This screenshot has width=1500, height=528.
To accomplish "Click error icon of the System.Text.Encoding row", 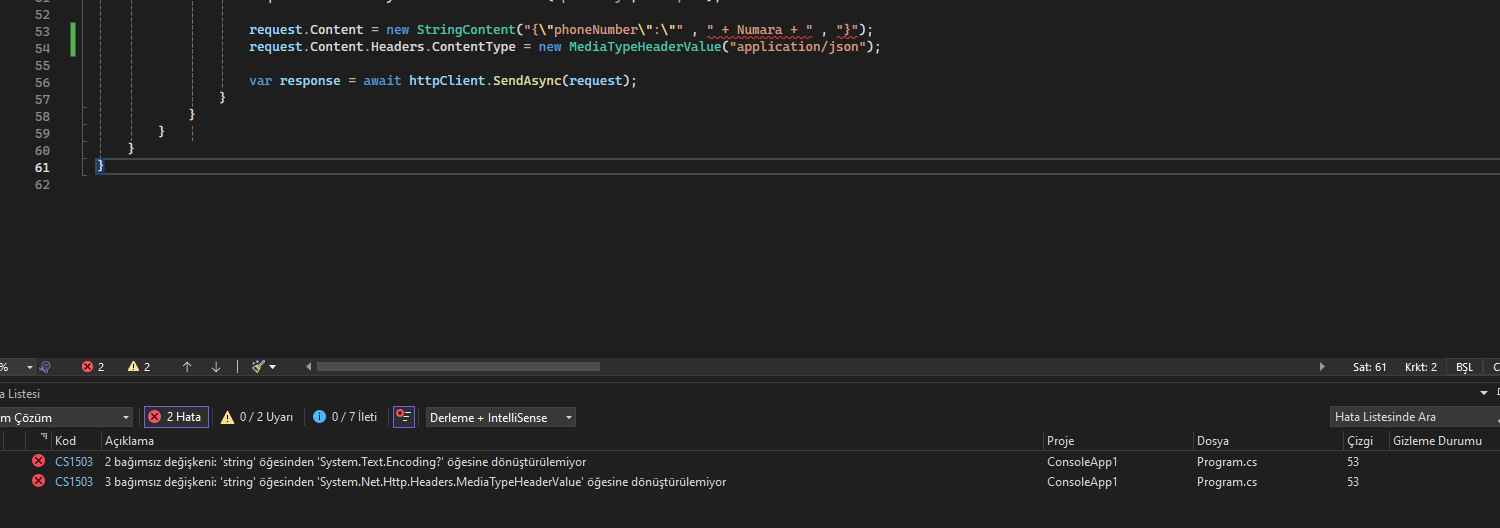I will pyautogui.click(x=39, y=461).
